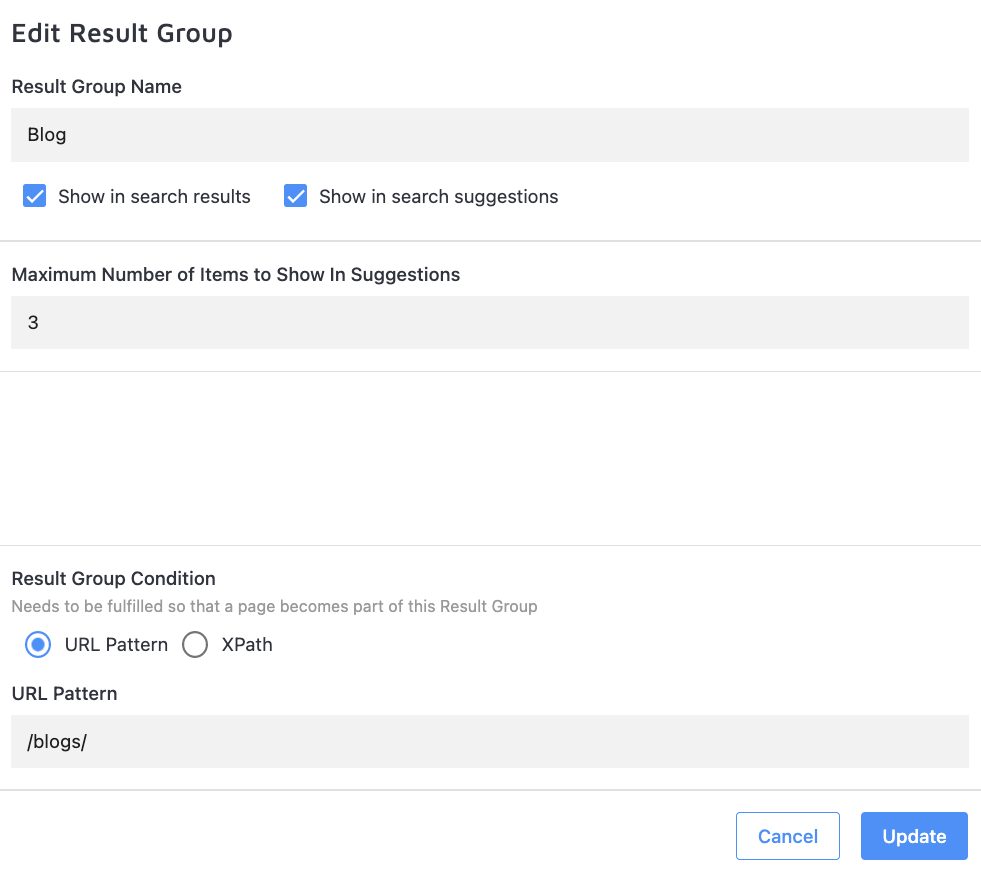
Task: Click the URL Pattern field containing /blogs/
Action: point(489,742)
